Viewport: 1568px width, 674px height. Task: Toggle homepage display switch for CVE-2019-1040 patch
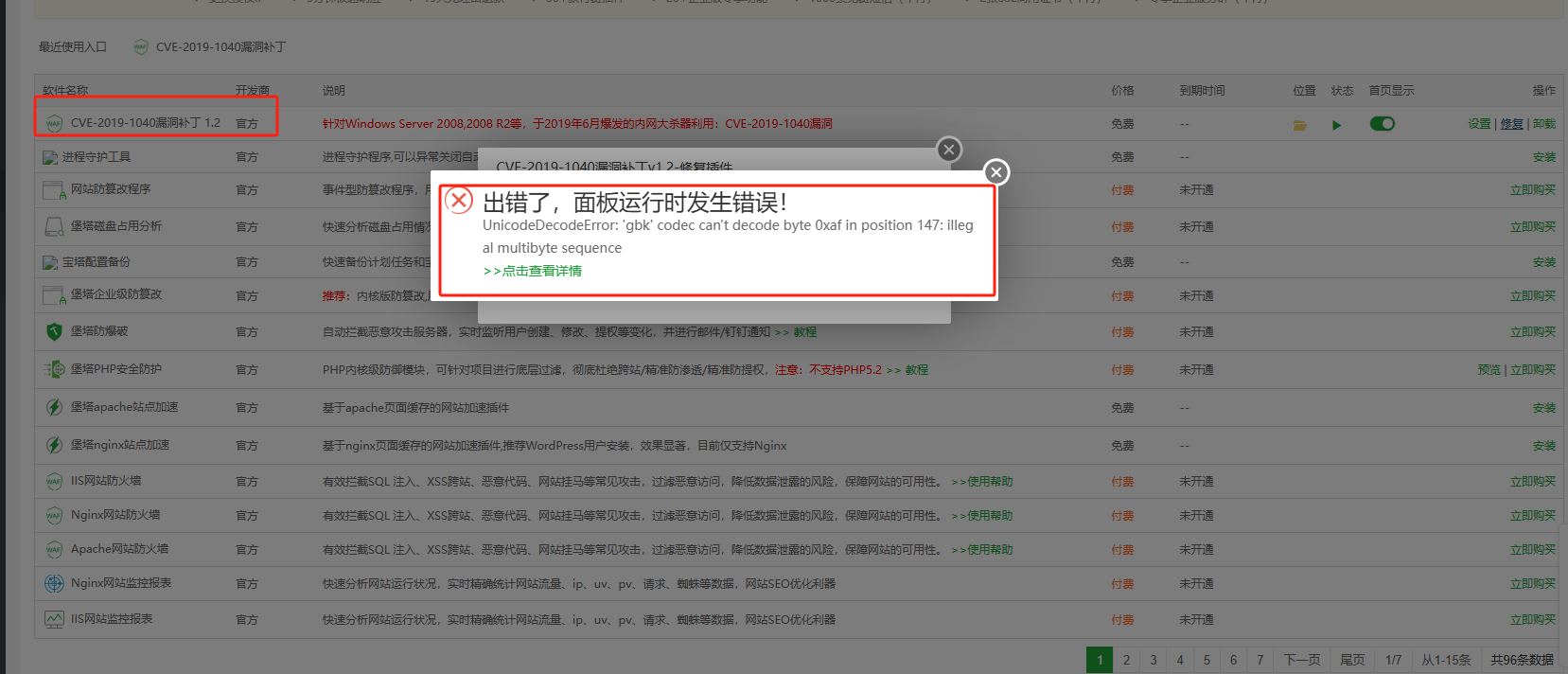1383,123
